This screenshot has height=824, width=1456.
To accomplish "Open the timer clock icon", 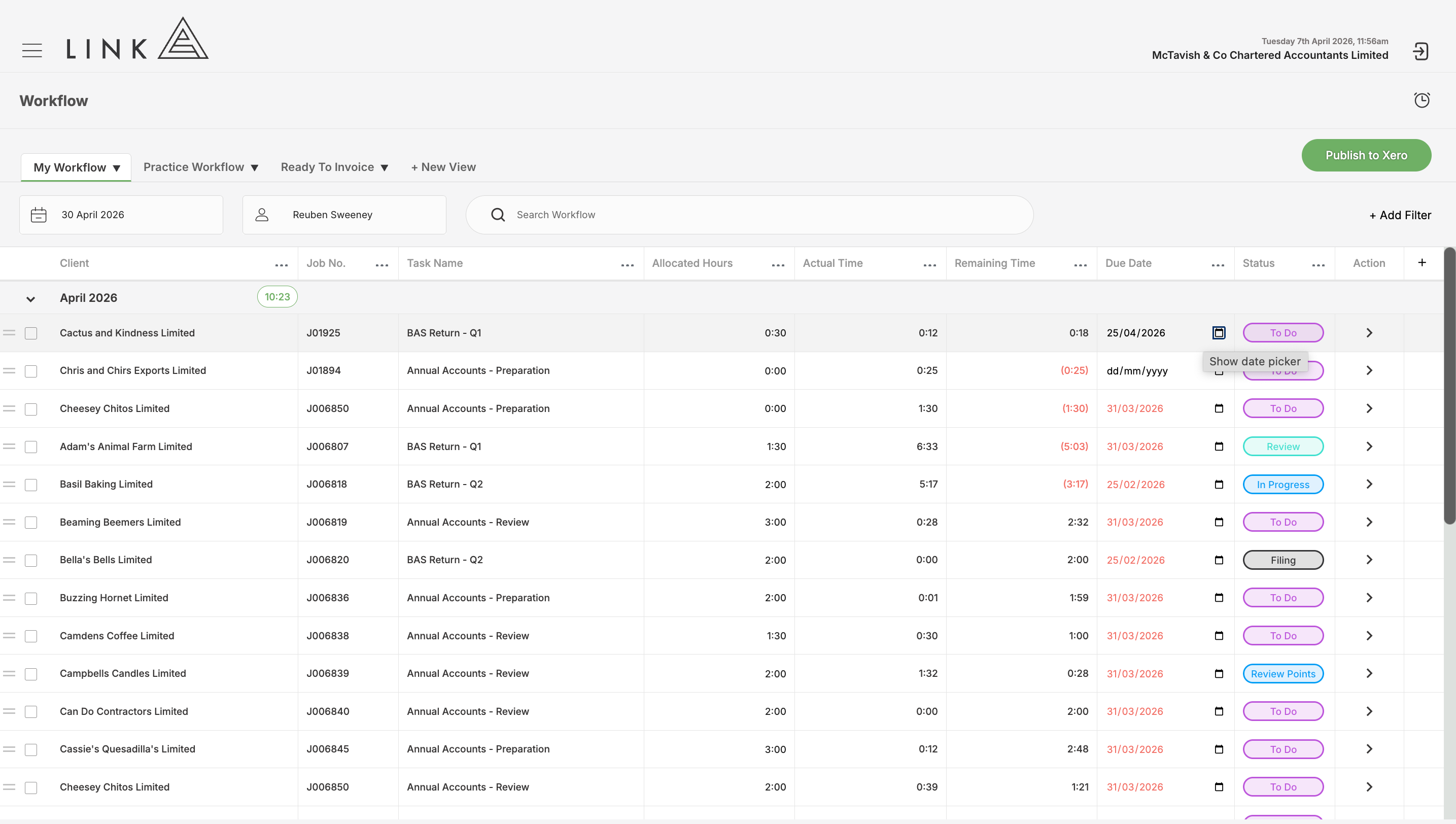I will point(1422,100).
